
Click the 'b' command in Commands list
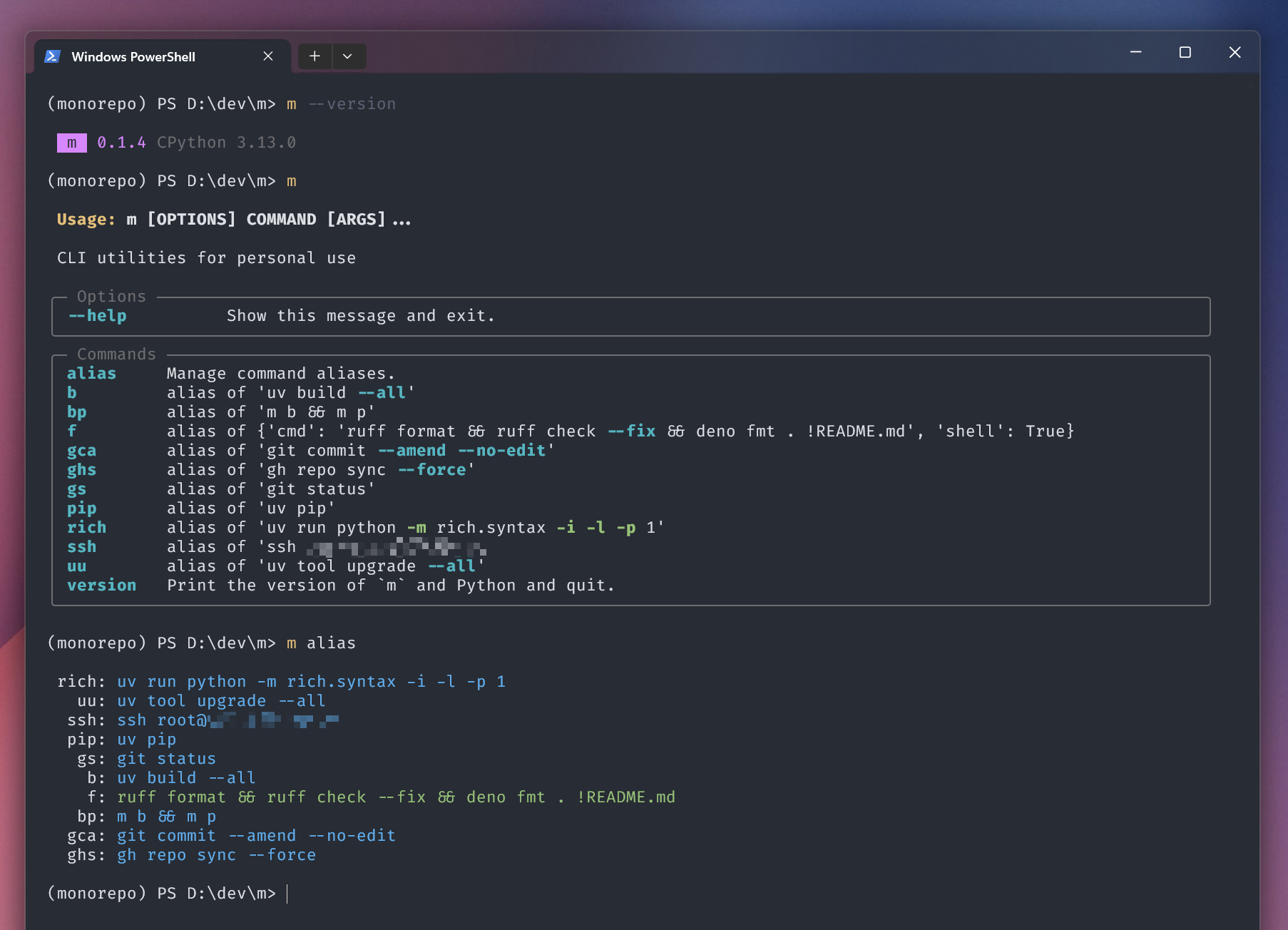pos(72,393)
